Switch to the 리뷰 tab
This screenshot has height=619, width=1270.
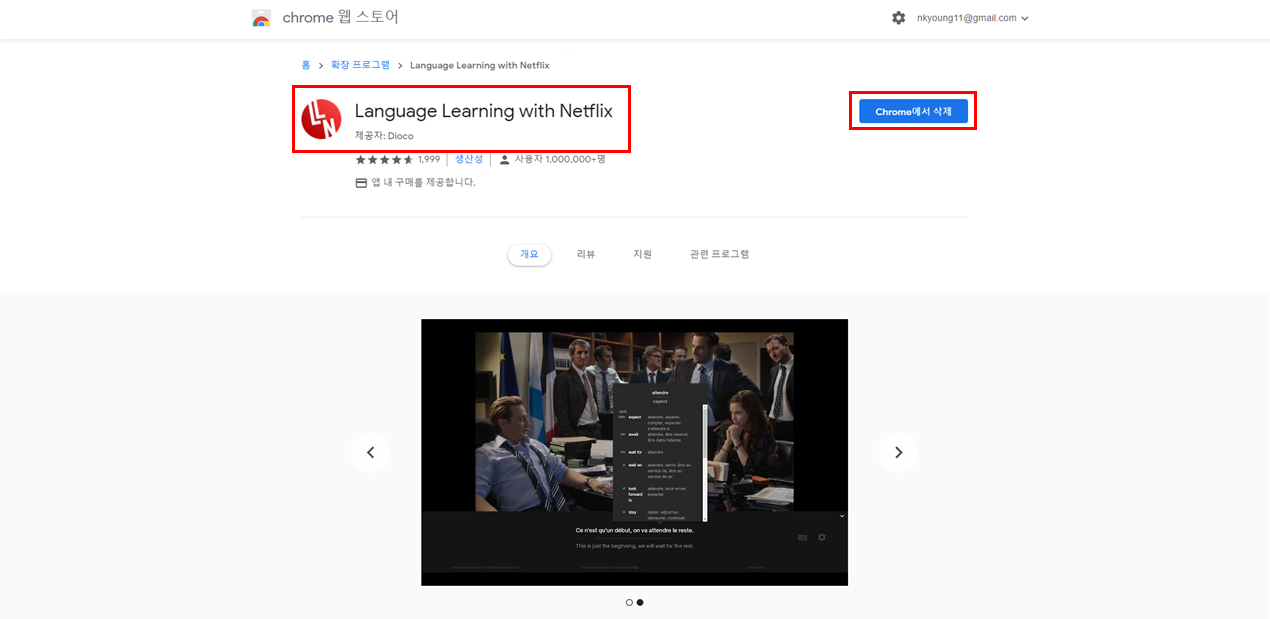pos(586,254)
